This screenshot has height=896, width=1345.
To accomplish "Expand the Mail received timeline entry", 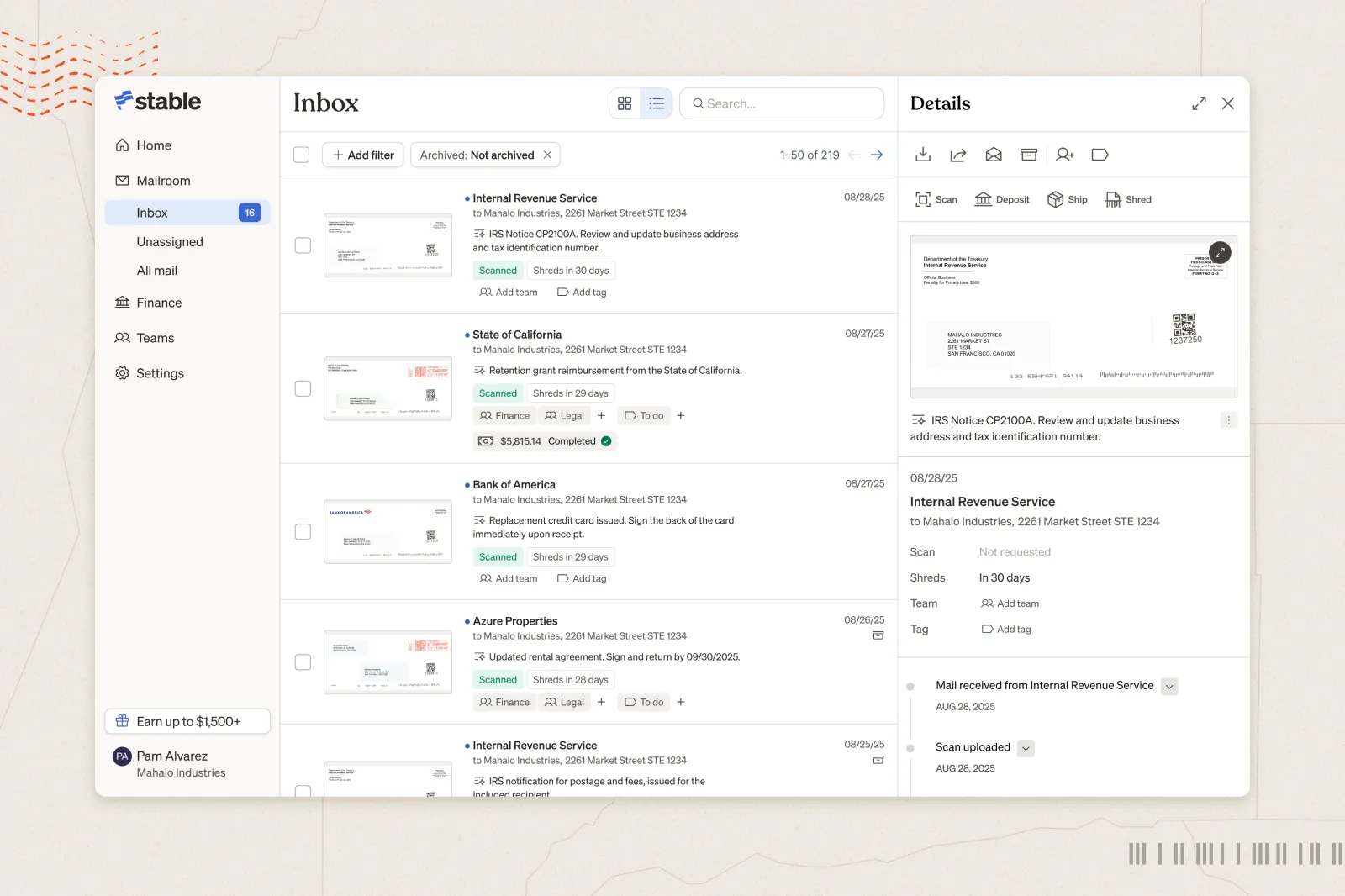I will pos(1168,686).
